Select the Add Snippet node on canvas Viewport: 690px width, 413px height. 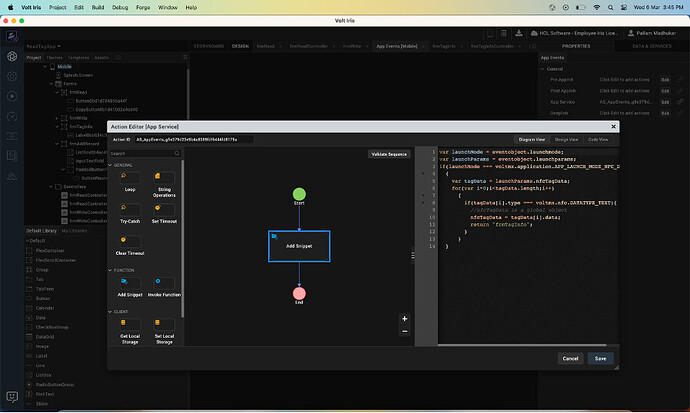coord(299,246)
